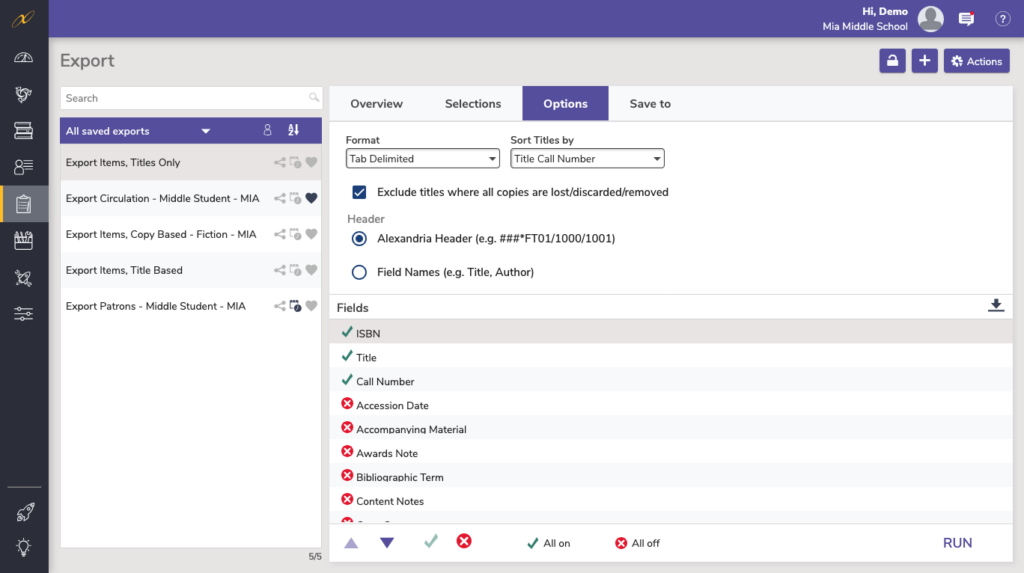Uncheck Exclude titles where all copies lost
The height and width of the screenshot is (573, 1024).
359,192
